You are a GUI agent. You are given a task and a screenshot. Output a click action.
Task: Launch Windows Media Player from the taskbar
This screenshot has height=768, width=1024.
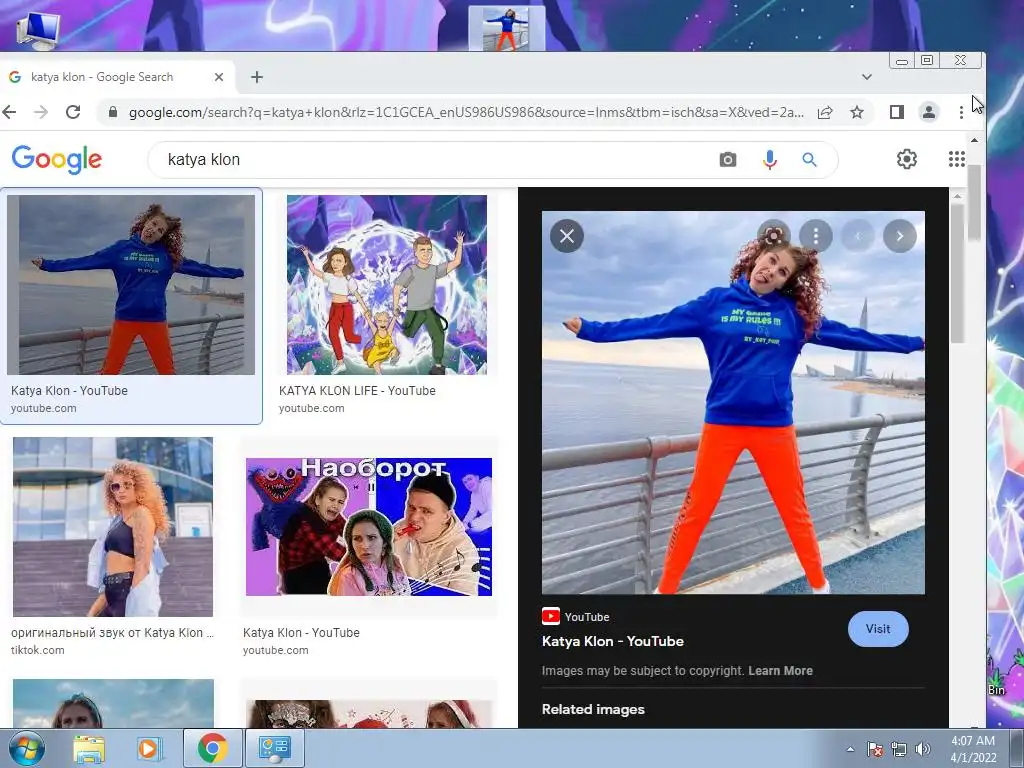pos(148,748)
